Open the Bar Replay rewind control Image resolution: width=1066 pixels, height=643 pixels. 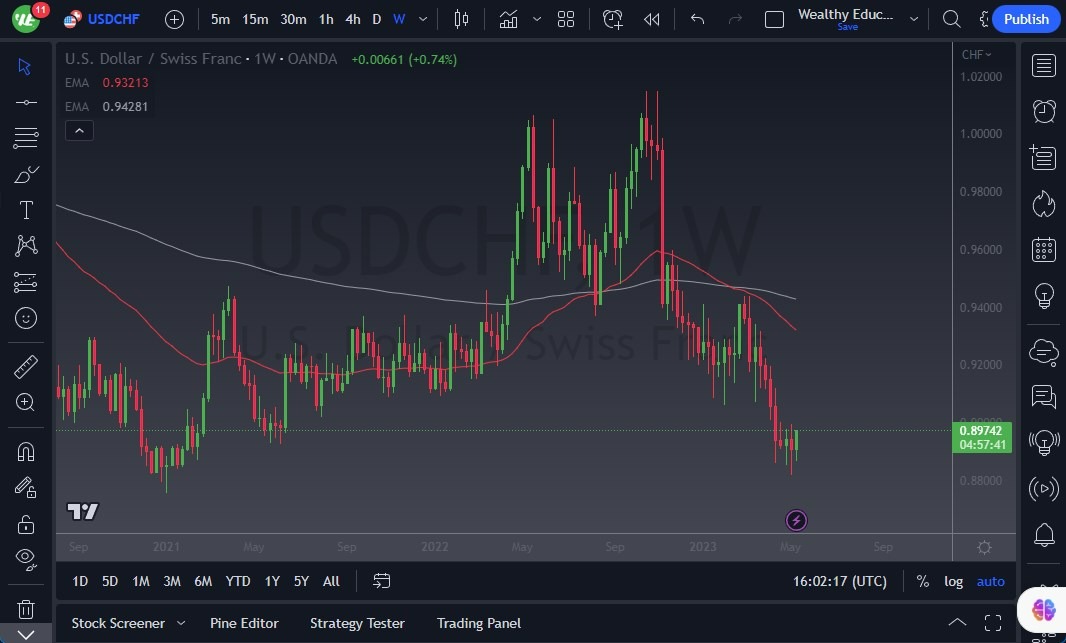click(x=651, y=18)
